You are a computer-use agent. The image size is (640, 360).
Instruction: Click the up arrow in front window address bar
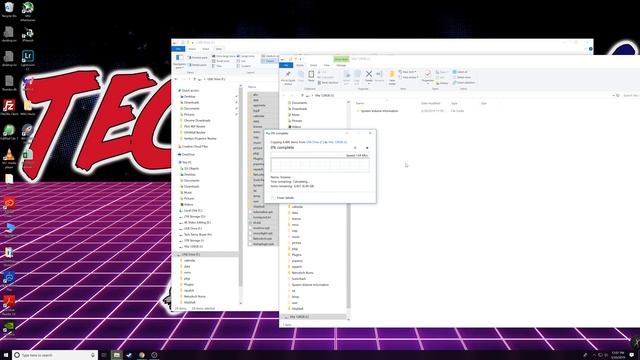pyautogui.click(x=302, y=96)
